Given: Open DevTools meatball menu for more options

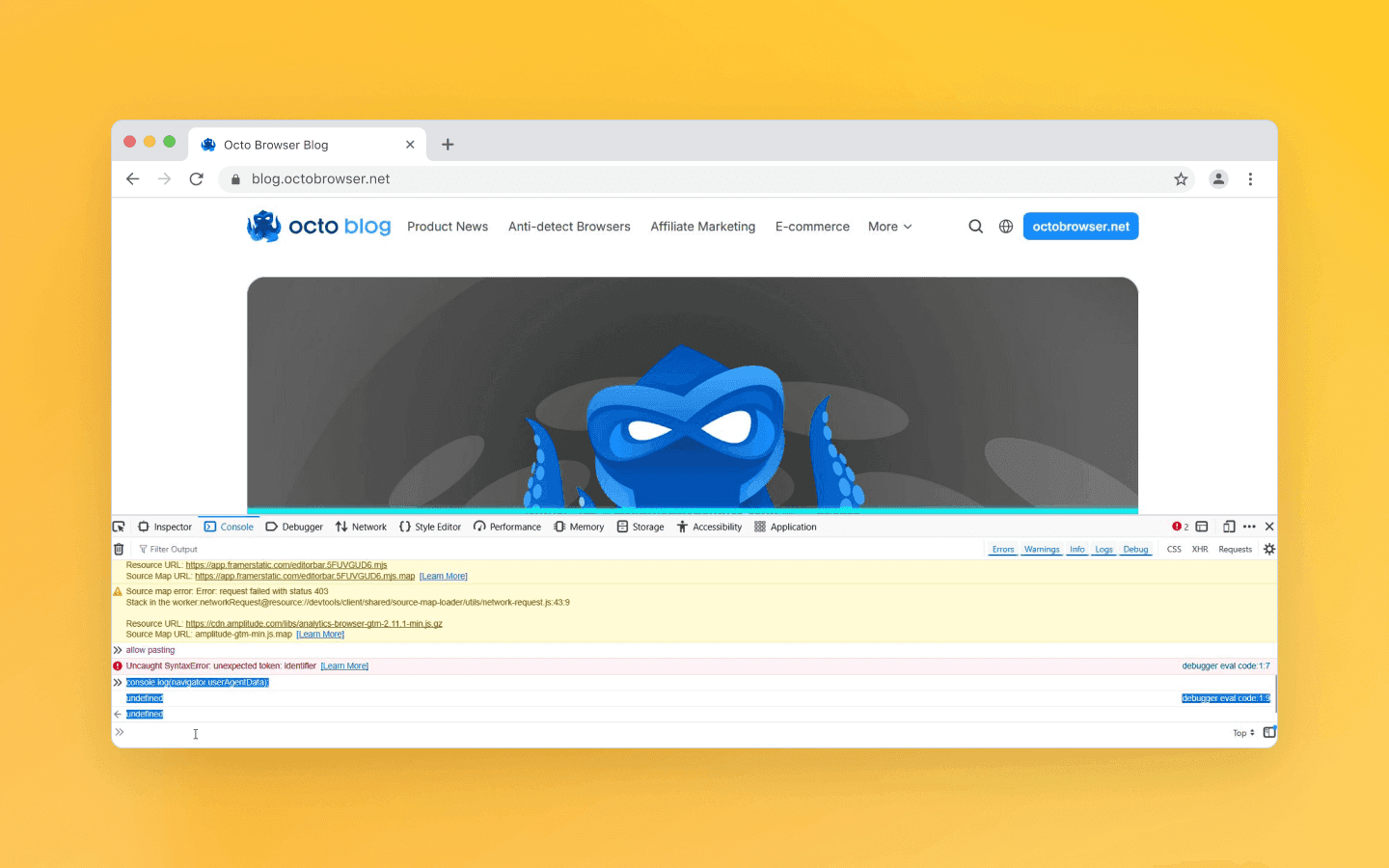Looking at the screenshot, I should [1248, 527].
